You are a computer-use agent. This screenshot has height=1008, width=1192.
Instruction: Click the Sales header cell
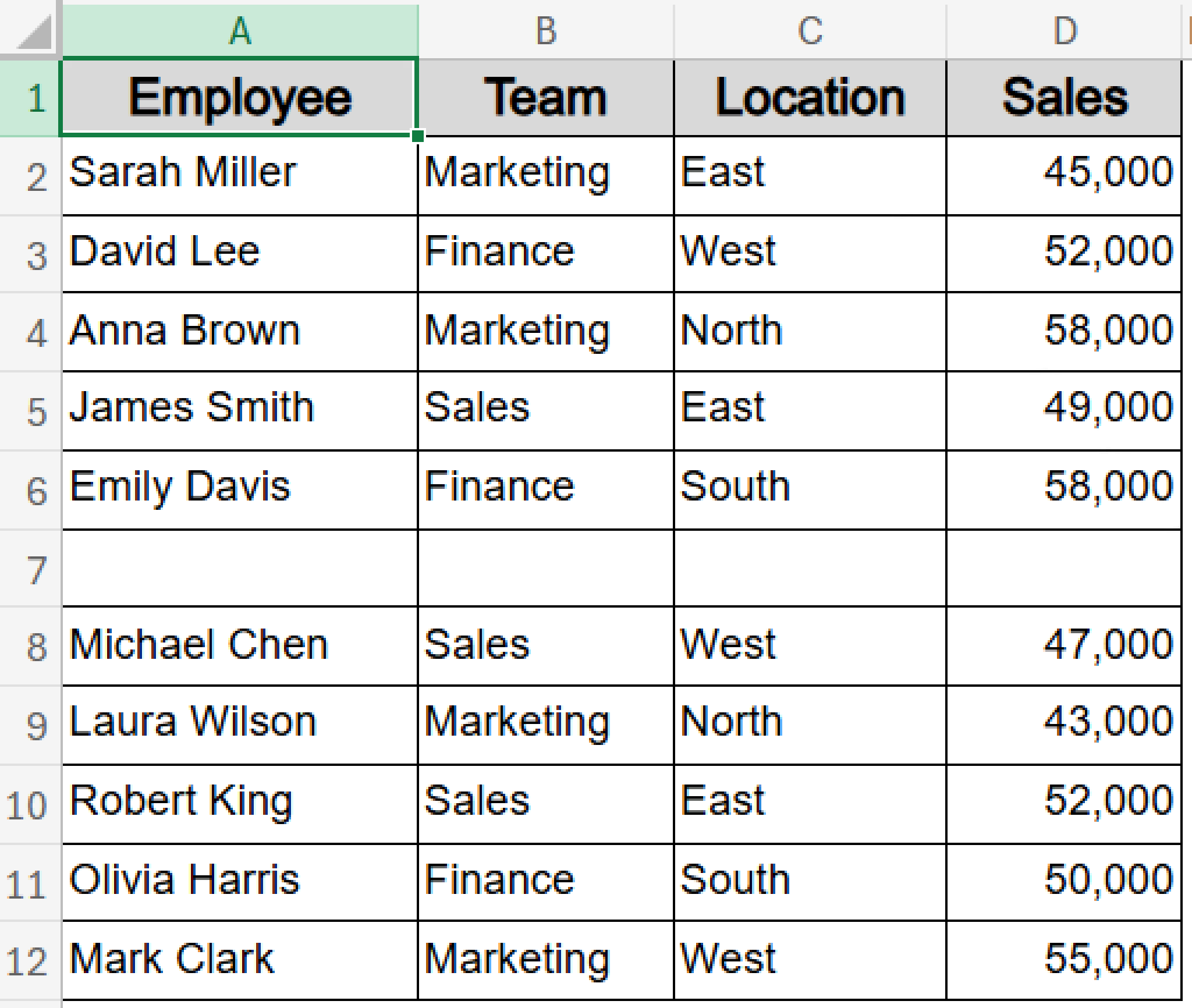(1065, 98)
